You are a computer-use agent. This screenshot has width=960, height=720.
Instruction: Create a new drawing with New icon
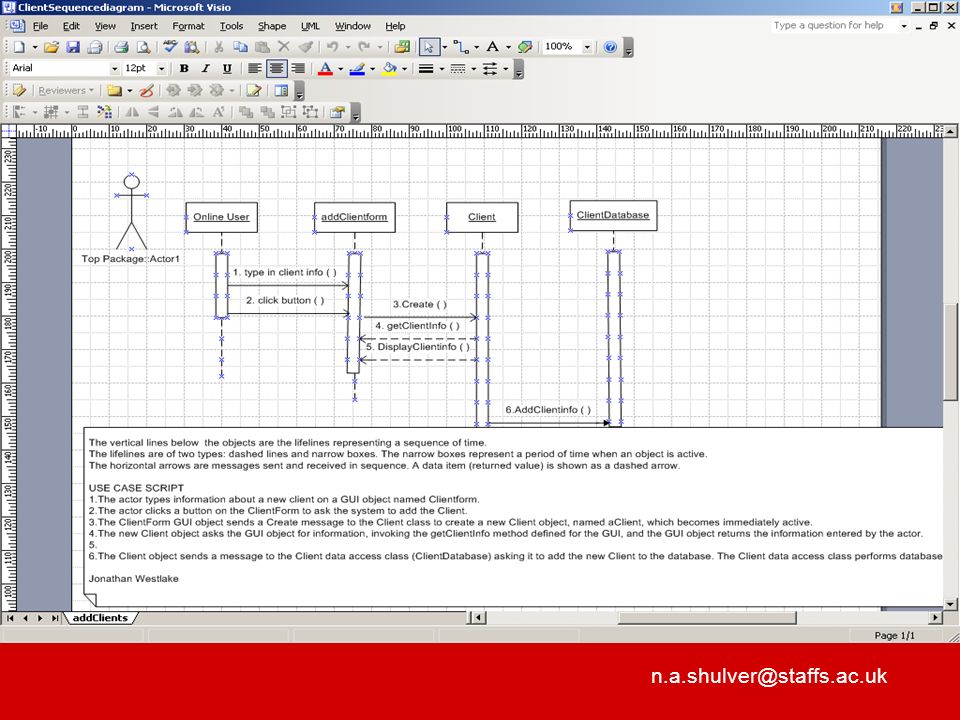20,47
